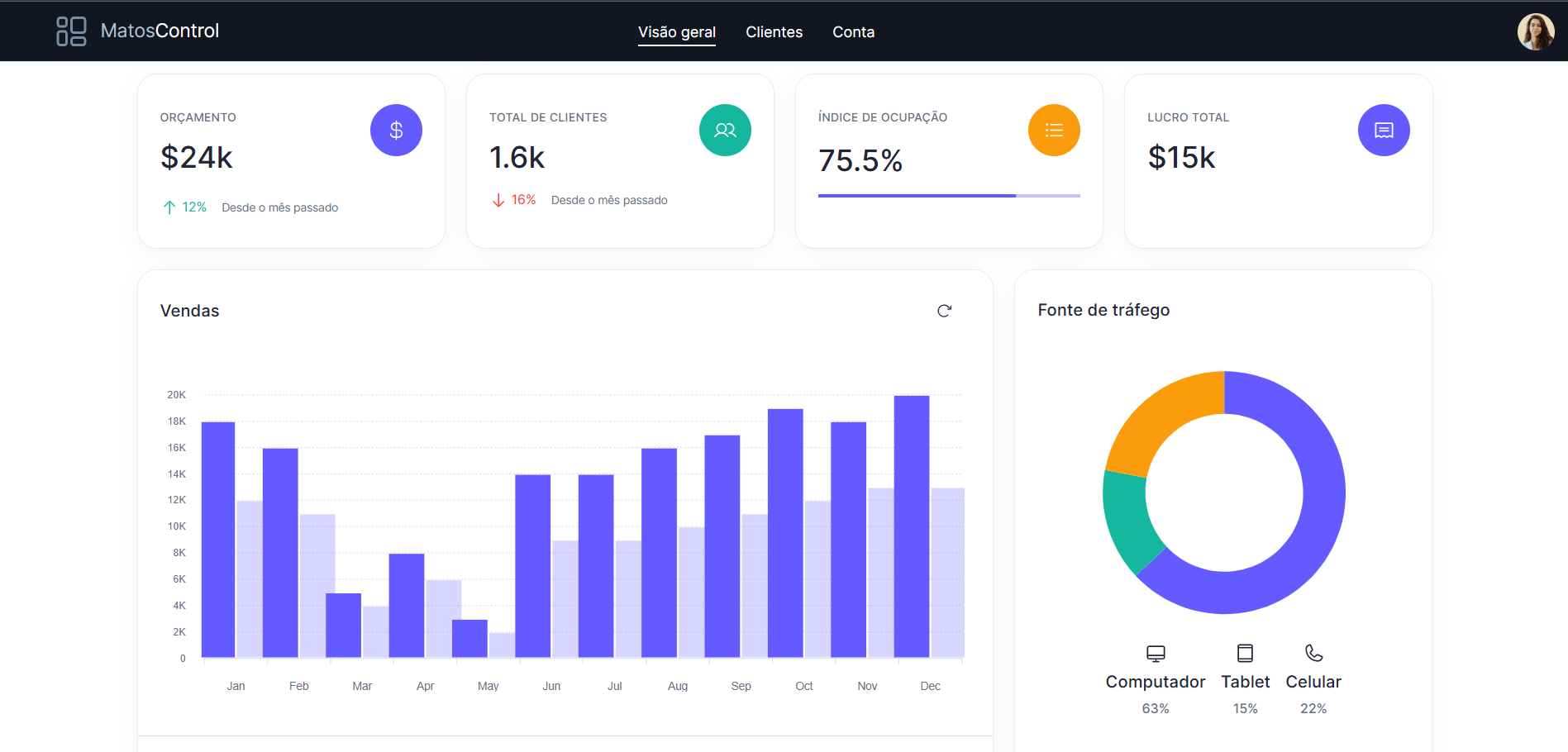The height and width of the screenshot is (752, 1568).
Task: Go to the Conta tab
Action: point(853,32)
